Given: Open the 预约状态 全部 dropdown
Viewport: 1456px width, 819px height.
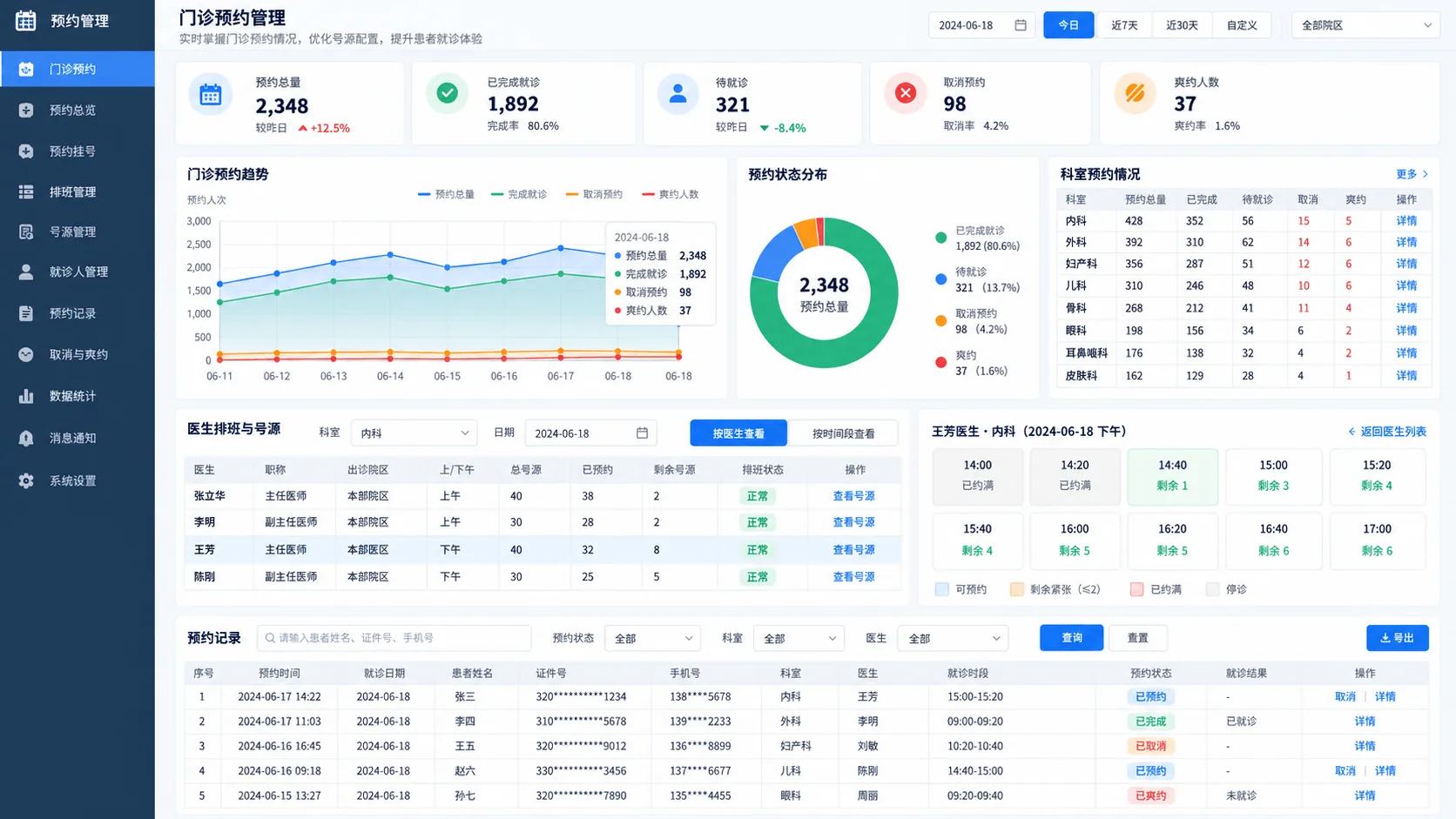Looking at the screenshot, I should click(652, 638).
